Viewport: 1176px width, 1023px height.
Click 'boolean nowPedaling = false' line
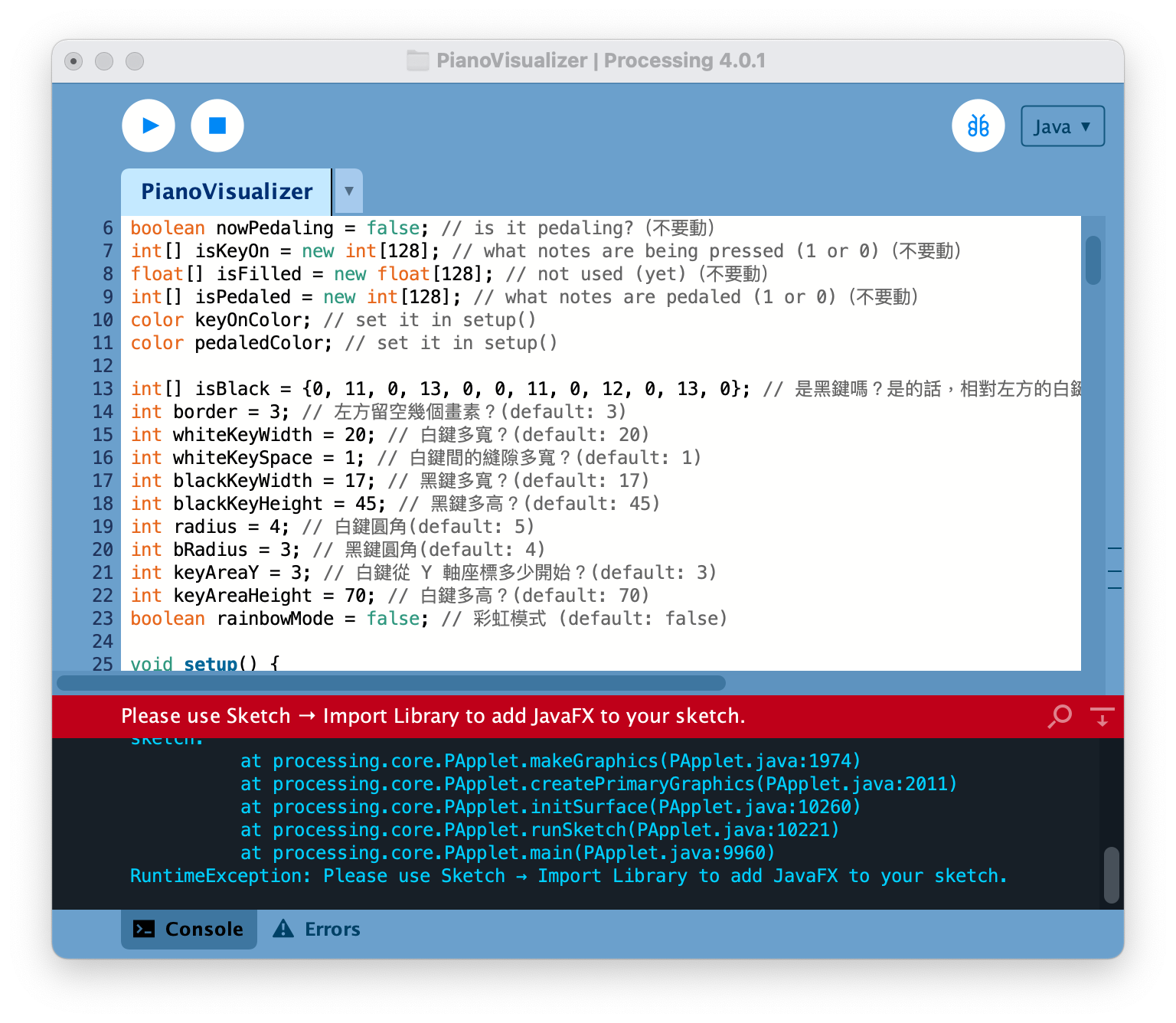[423, 228]
